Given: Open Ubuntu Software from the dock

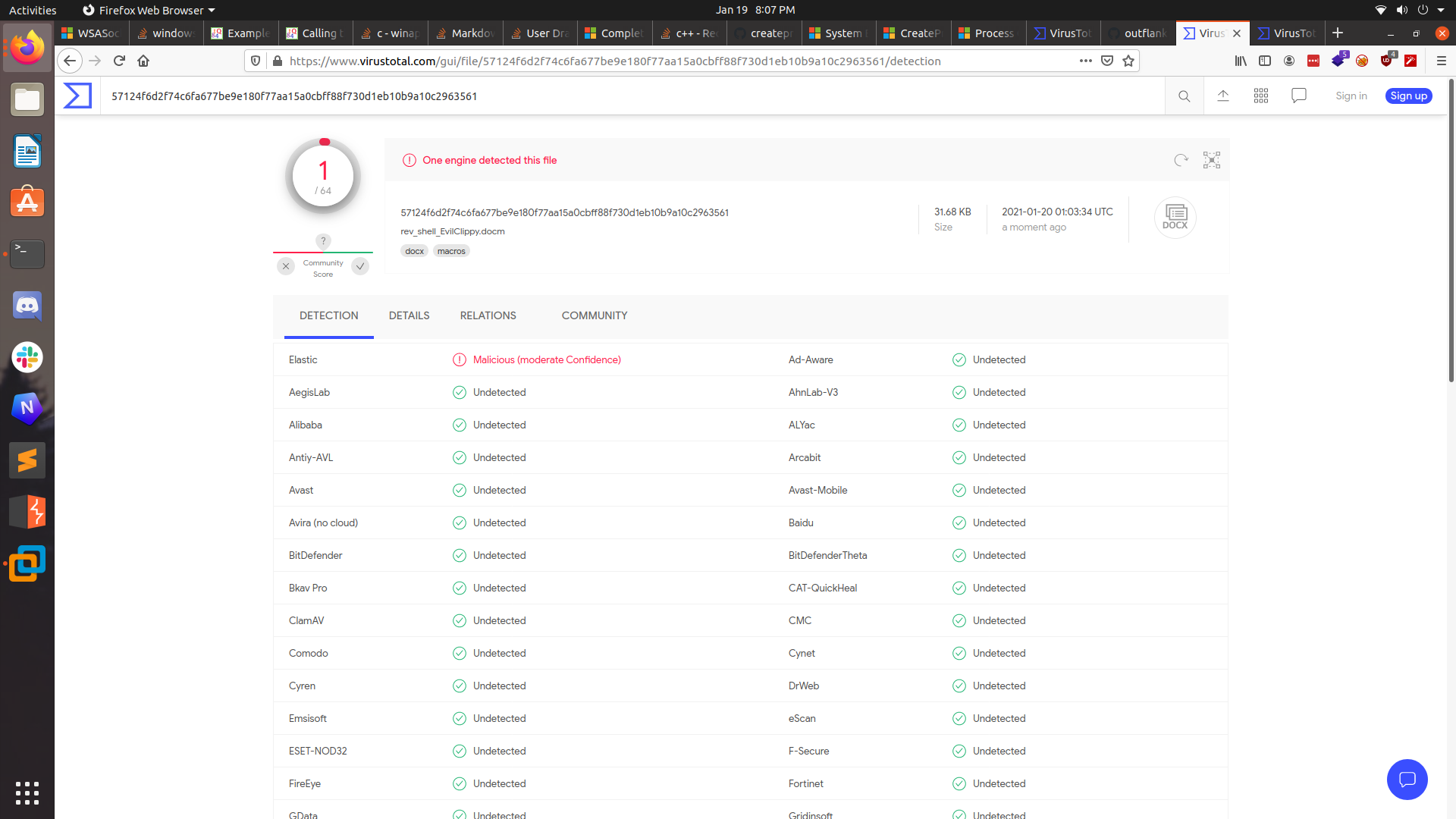Looking at the screenshot, I should 27,202.
